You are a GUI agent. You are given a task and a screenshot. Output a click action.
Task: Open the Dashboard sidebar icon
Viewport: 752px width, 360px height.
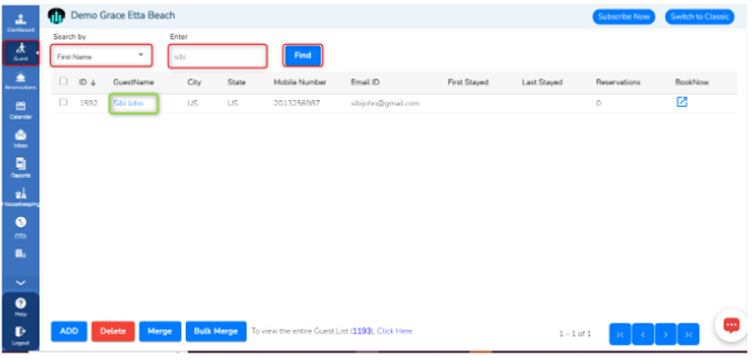[20, 23]
